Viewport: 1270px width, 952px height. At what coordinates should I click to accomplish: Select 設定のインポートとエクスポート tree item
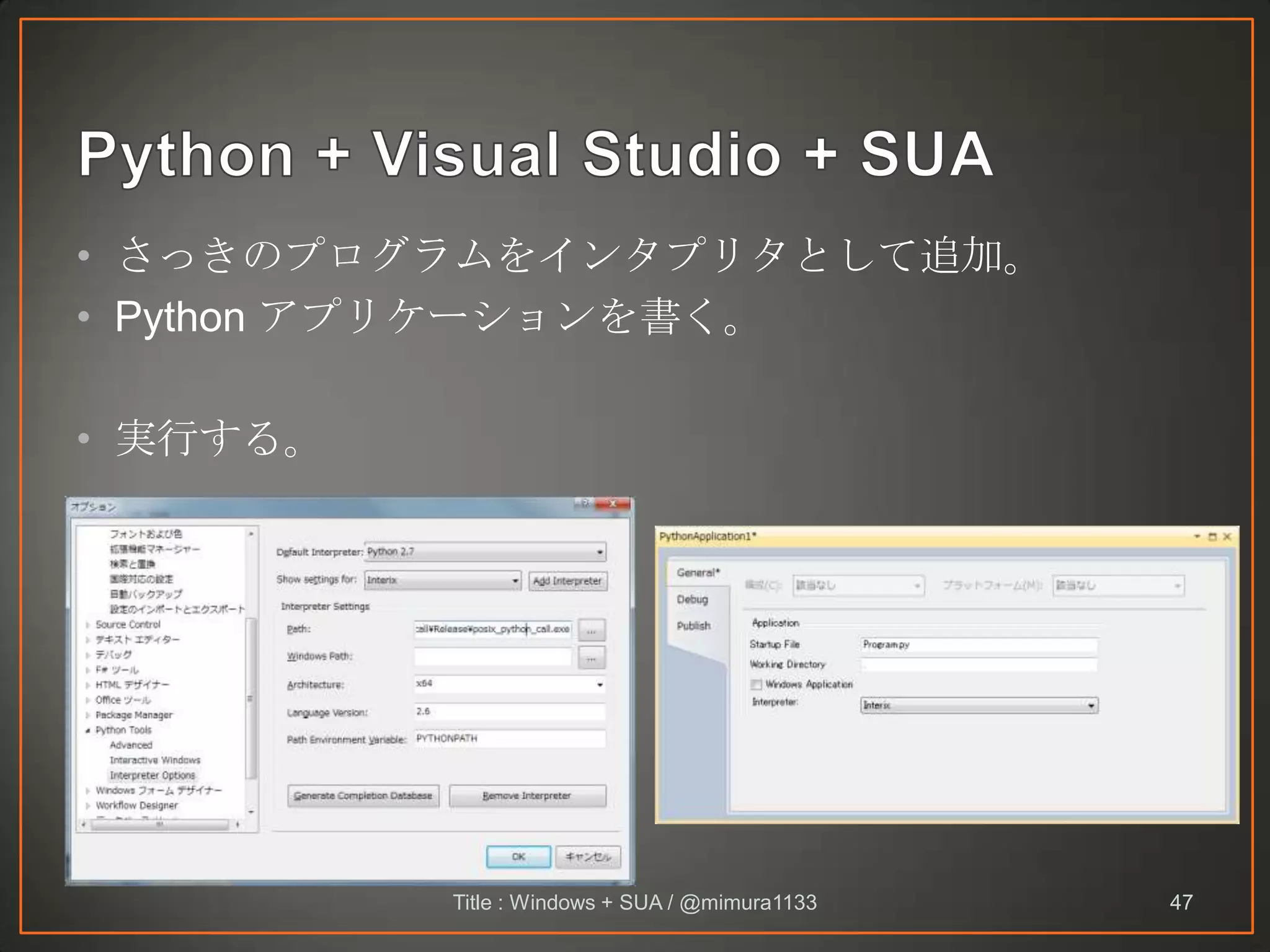pyautogui.click(x=177, y=609)
